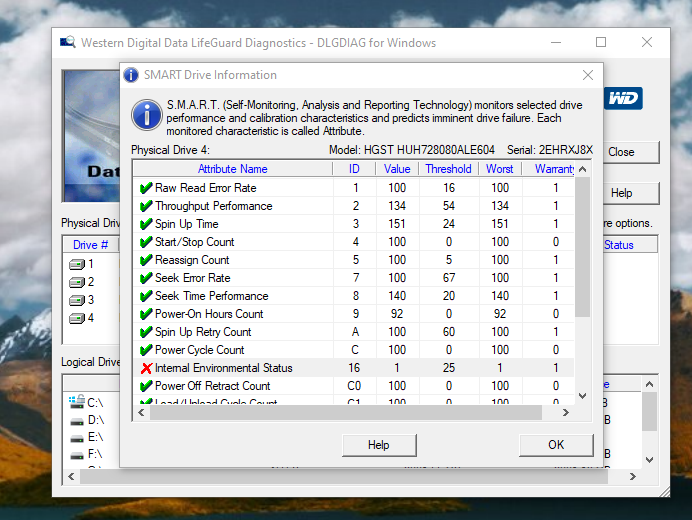Viewport: 692px width, 520px height.
Task: Click OK in the SMART dialog
Action: pos(556,445)
